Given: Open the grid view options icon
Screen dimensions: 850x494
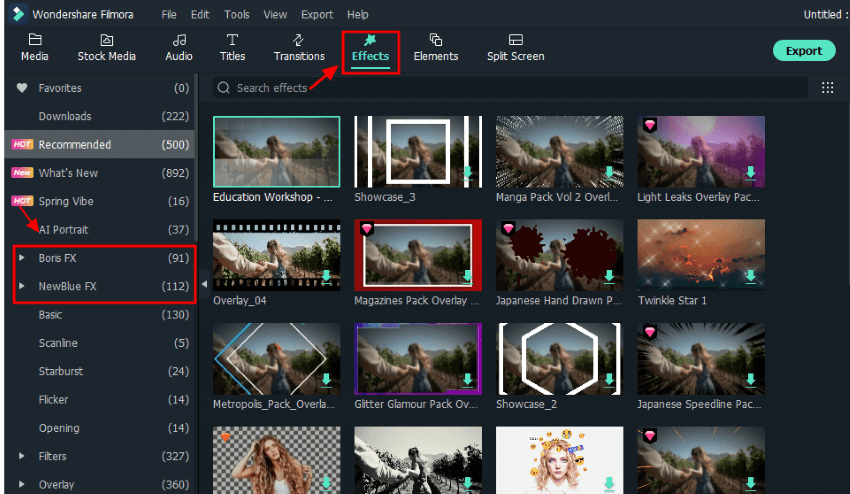Looking at the screenshot, I should (x=827, y=88).
